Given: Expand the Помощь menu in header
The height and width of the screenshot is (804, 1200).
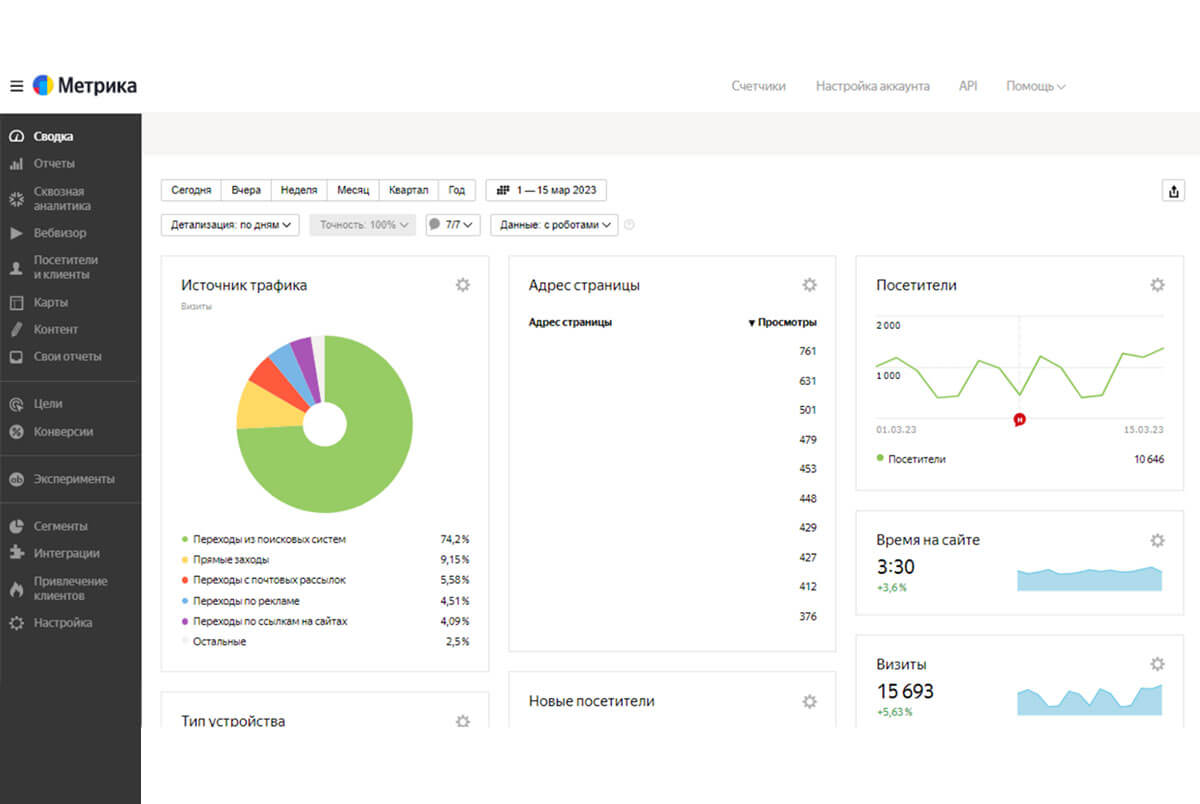Looking at the screenshot, I should click(1035, 86).
